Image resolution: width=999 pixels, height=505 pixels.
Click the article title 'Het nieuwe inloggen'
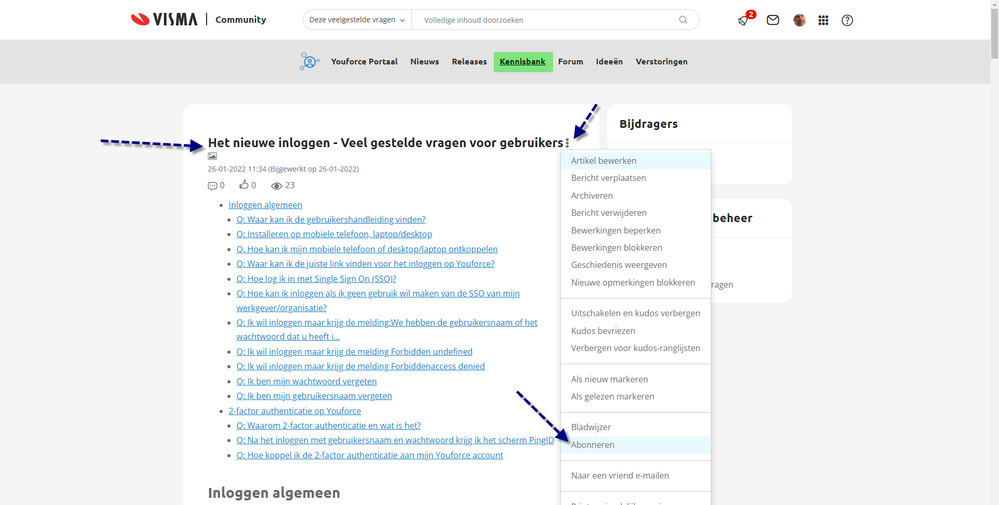coord(385,143)
